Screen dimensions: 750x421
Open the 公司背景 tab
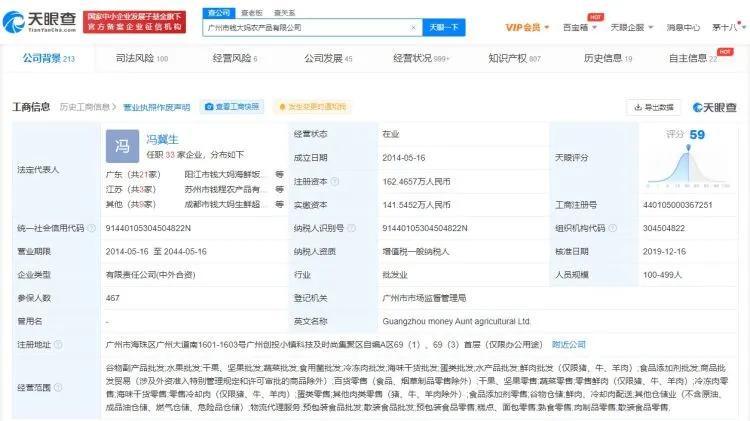tap(48, 58)
